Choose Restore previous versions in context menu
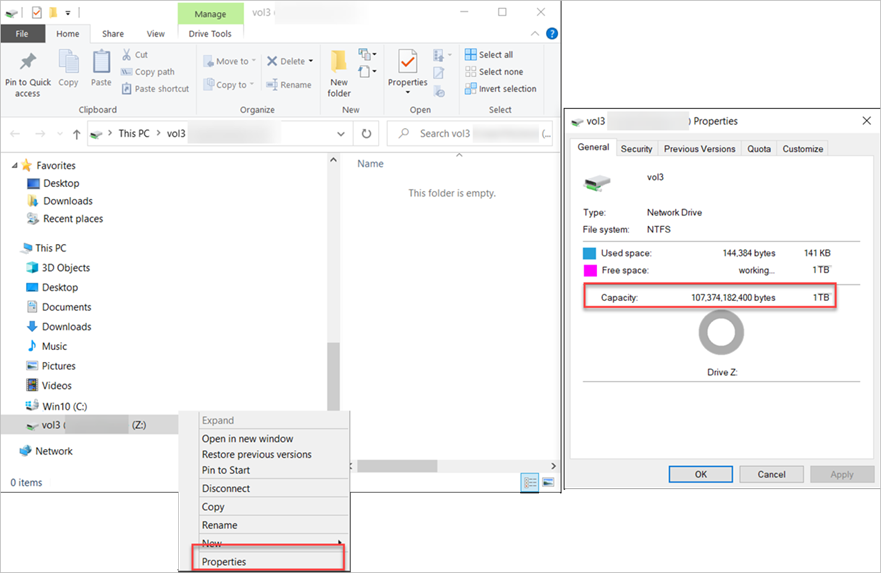The height and width of the screenshot is (573, 881). [274, 454]
